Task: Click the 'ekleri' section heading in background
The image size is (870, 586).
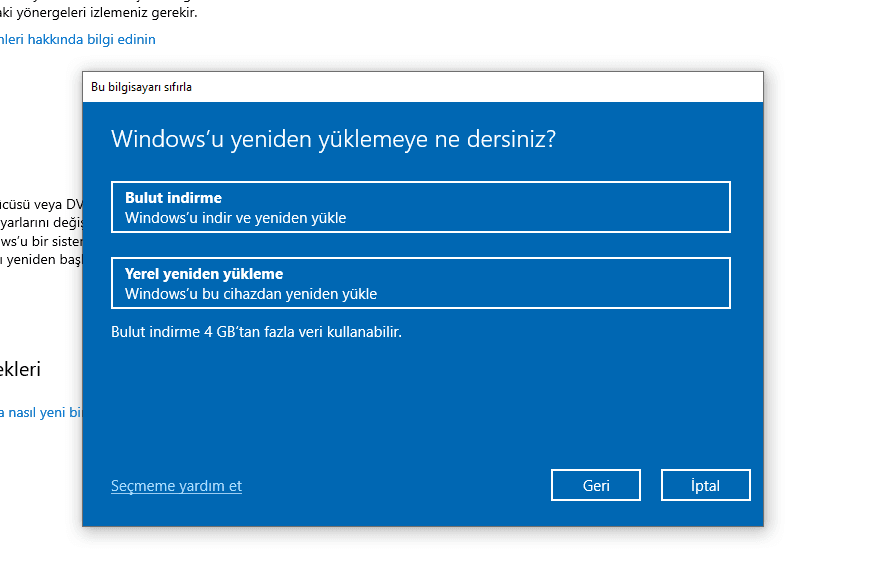Action: [20, 369]
